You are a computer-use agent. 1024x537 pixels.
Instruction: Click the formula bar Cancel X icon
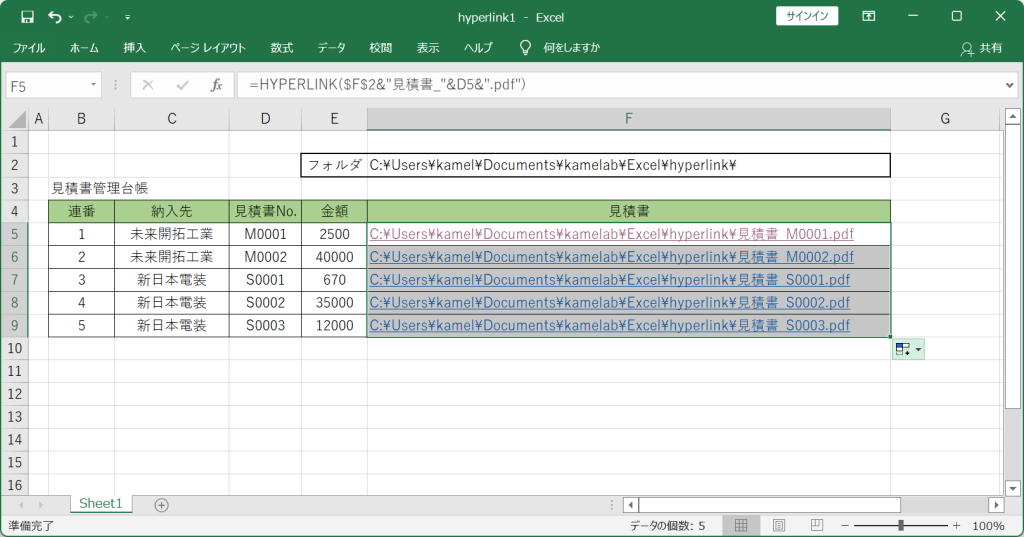(148, 85)
